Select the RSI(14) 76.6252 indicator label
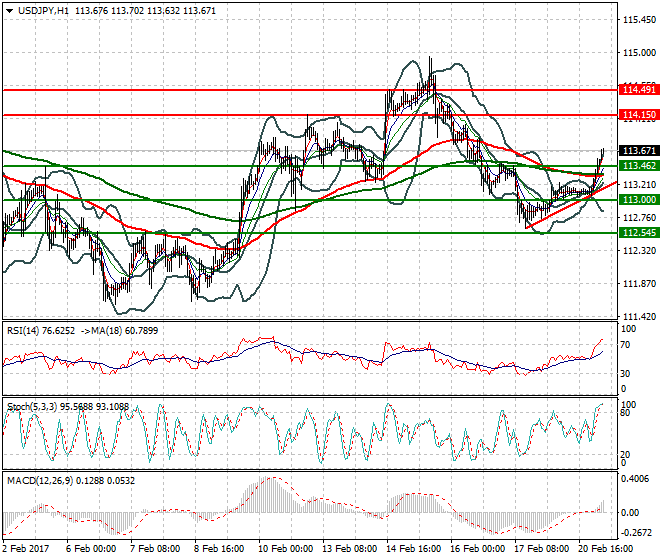 click(41, 331)
